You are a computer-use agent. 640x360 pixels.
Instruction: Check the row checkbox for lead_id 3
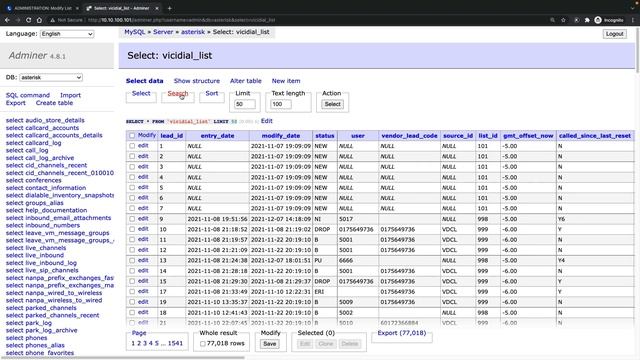[132, 167]
